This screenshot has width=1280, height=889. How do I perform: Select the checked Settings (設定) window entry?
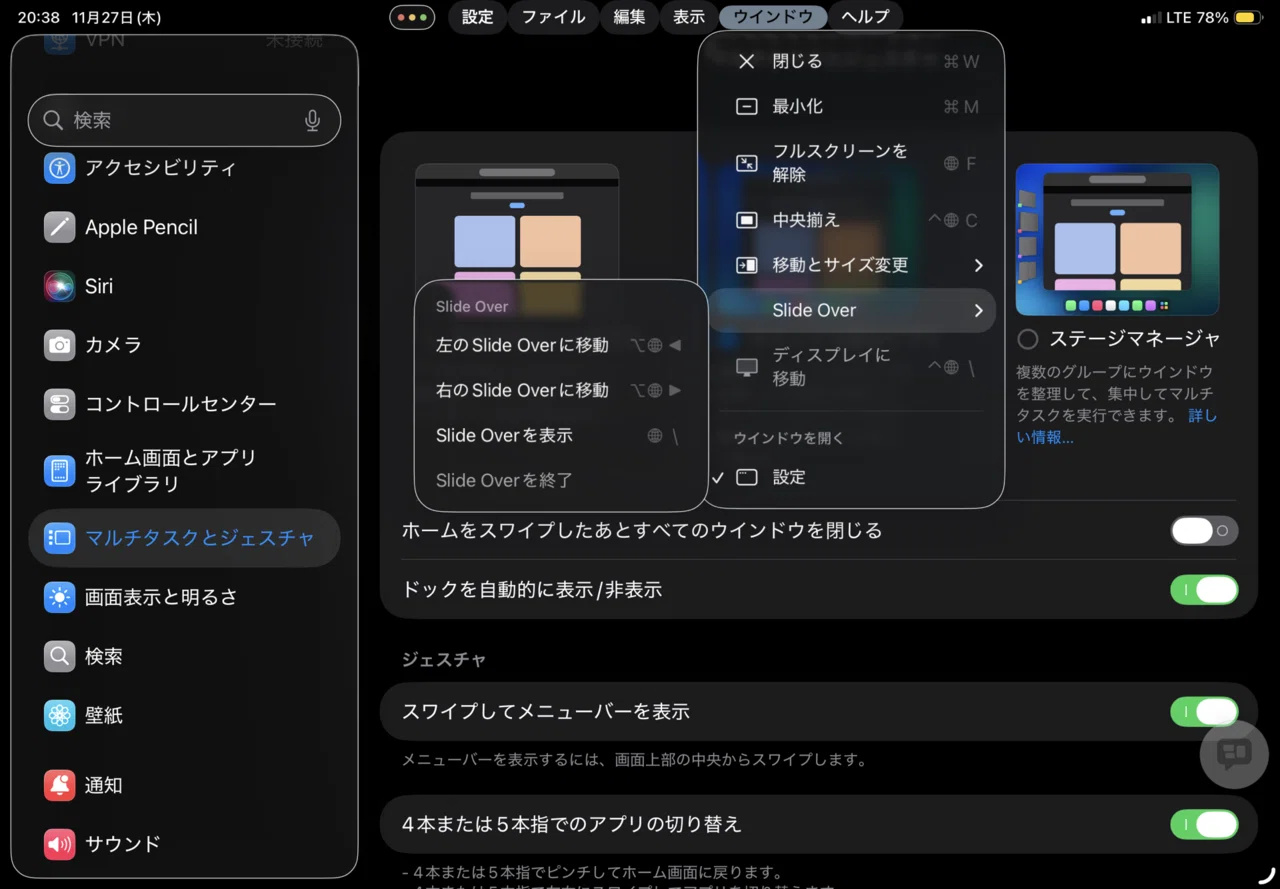[x=851, y=477]
